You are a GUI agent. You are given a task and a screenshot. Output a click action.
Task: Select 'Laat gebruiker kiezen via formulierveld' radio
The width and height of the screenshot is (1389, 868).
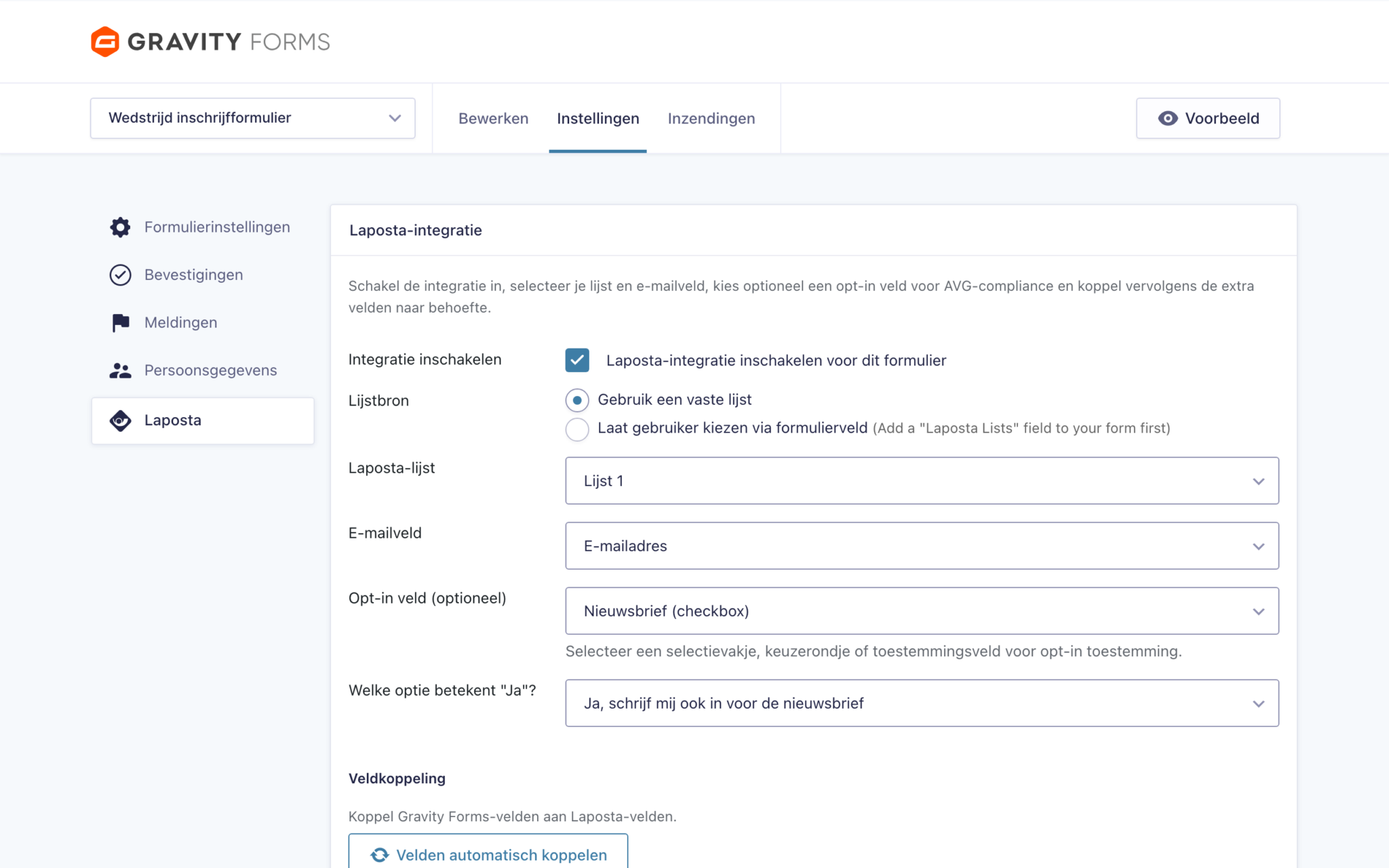(x=577, y=429)
